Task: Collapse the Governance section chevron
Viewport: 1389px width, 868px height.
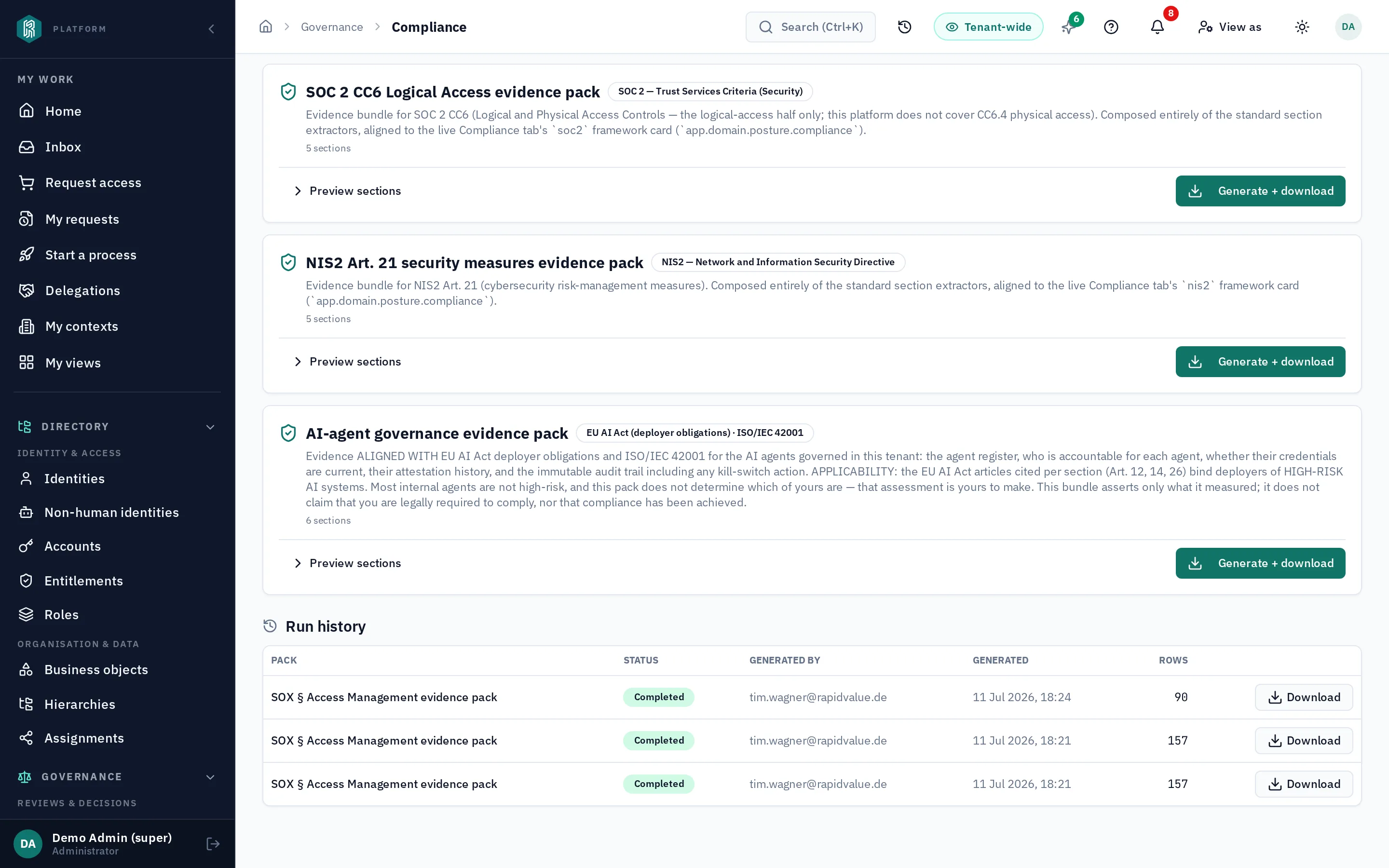Action: pos(211,777)
